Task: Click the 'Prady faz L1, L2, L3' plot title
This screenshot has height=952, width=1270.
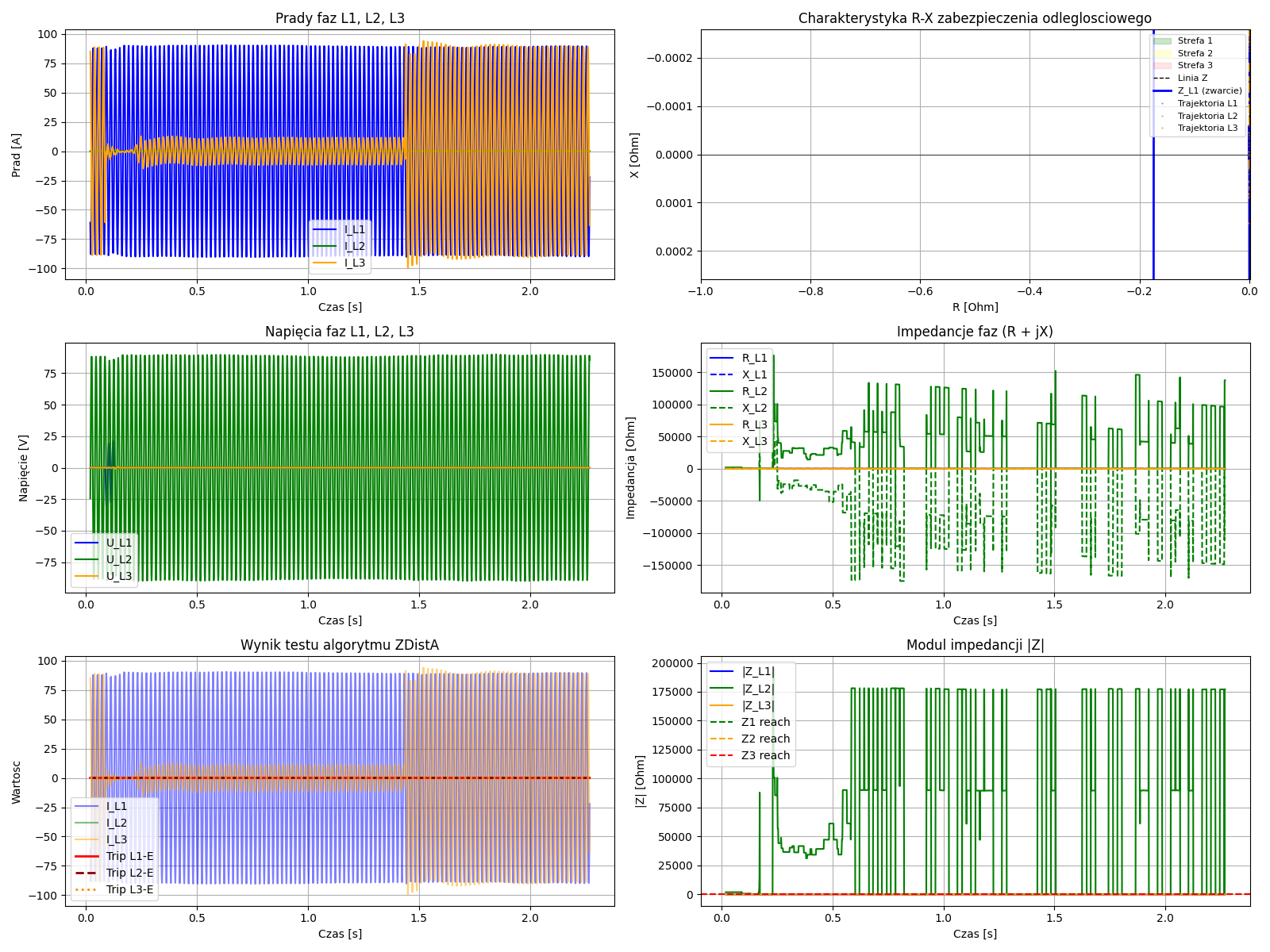Action: point(340,18)
